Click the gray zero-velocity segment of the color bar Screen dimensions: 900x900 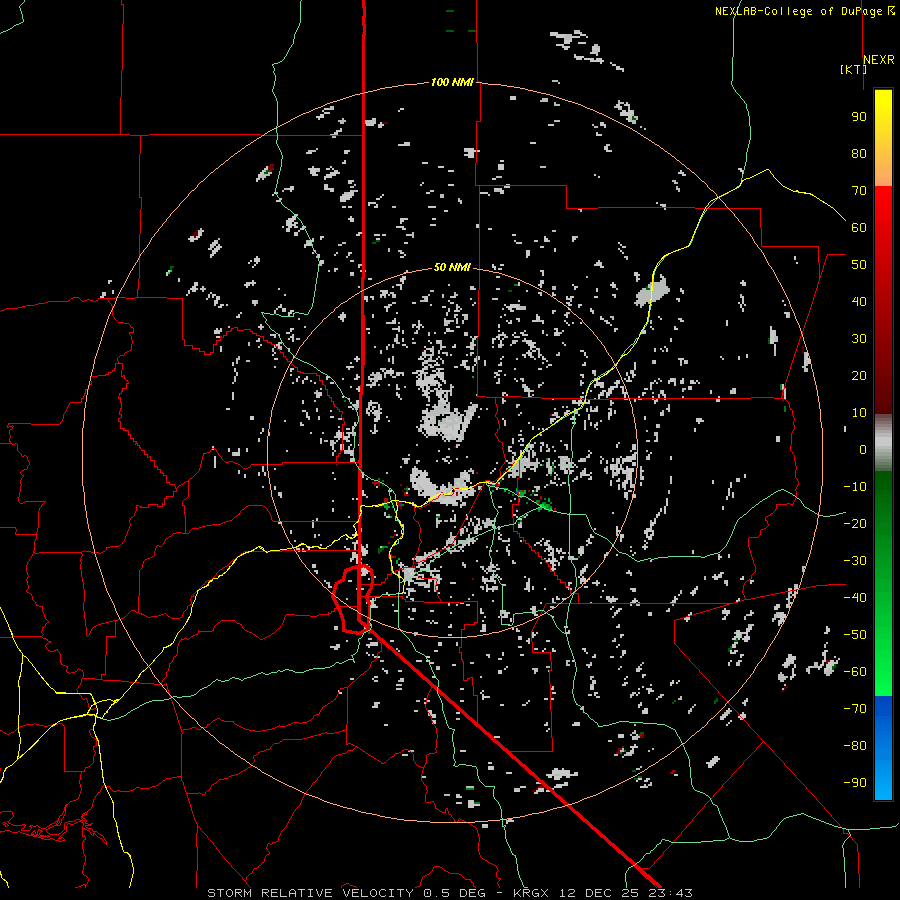pos(883,443)
